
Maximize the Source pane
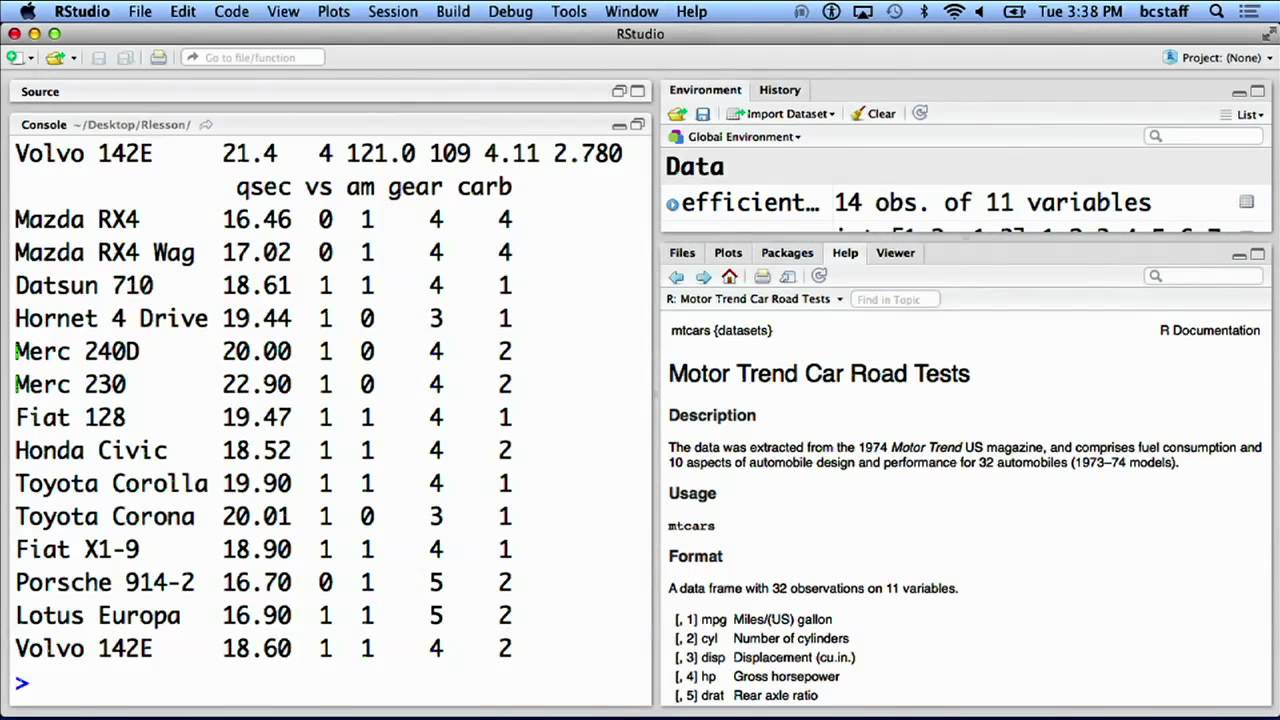[x=637, y=91]
